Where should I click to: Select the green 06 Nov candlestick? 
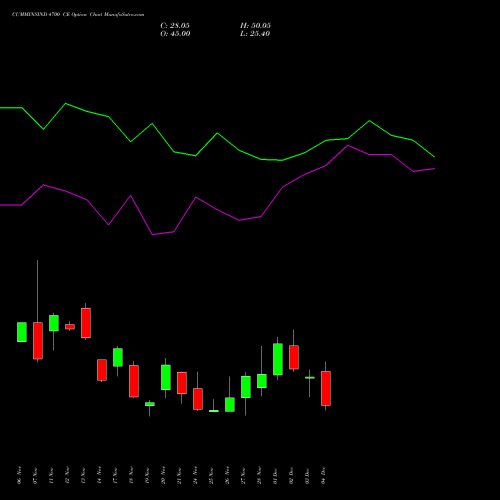(x=22, y=332)
